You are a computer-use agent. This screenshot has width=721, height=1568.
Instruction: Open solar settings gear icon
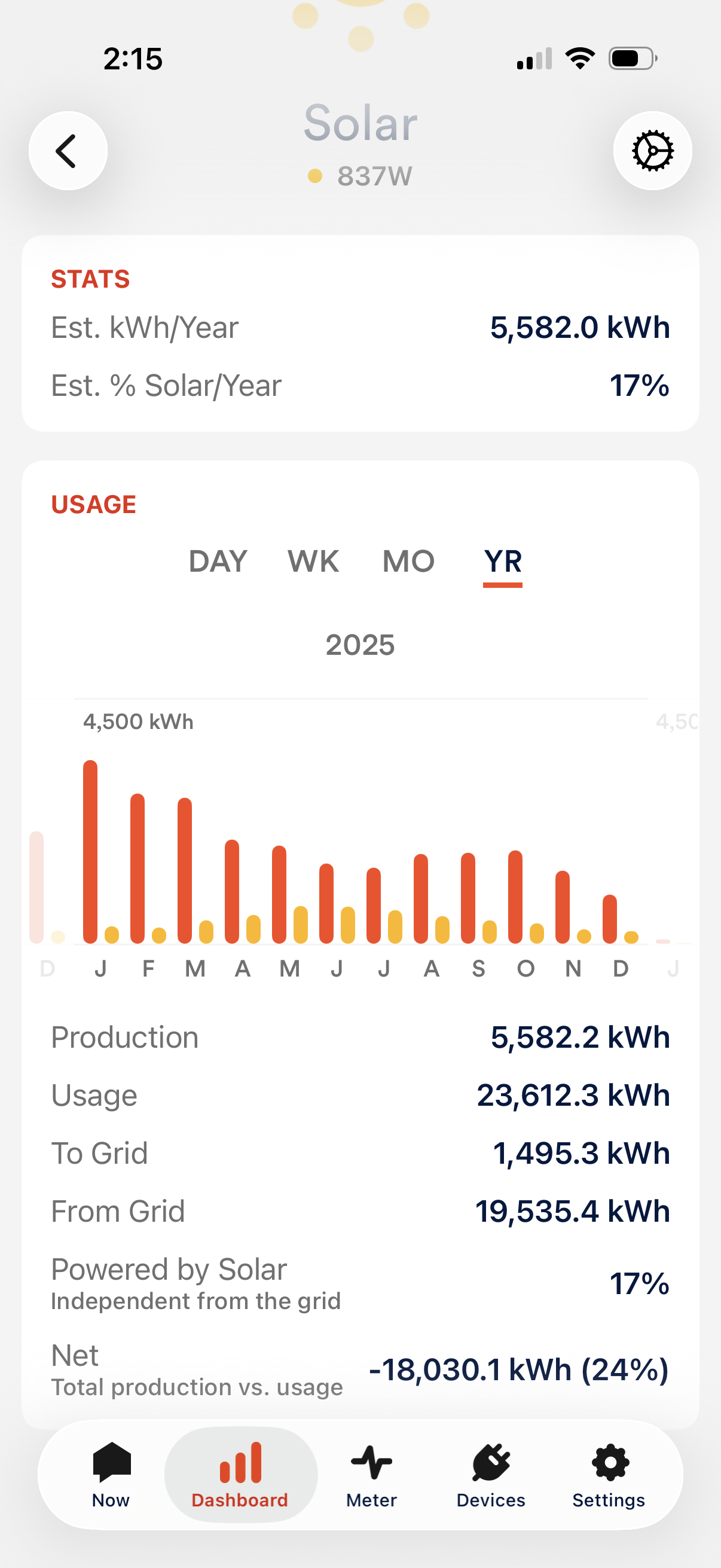[x=652, y=151]
